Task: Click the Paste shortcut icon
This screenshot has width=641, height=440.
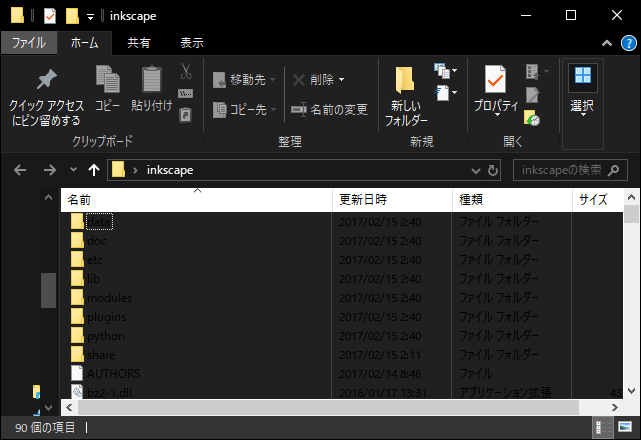Action: pos(186,114)
